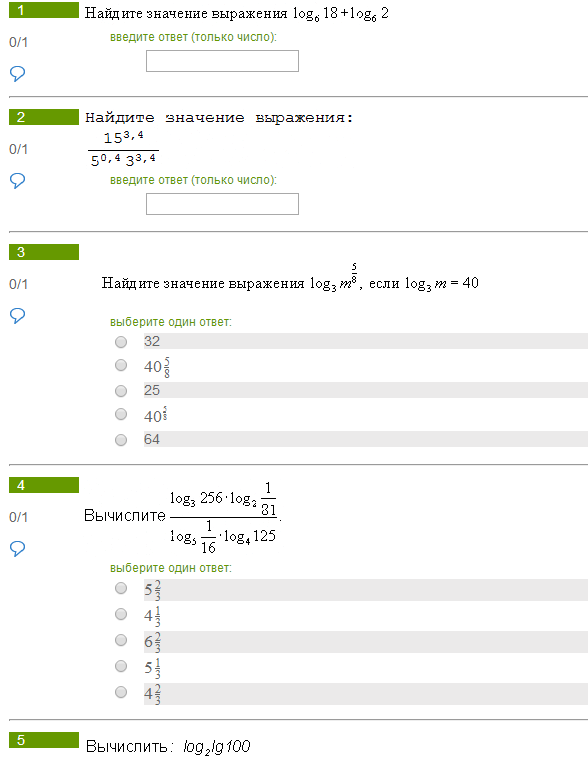Pick the 40 and 5/8 mixed-number option

[x=121, y=365]
